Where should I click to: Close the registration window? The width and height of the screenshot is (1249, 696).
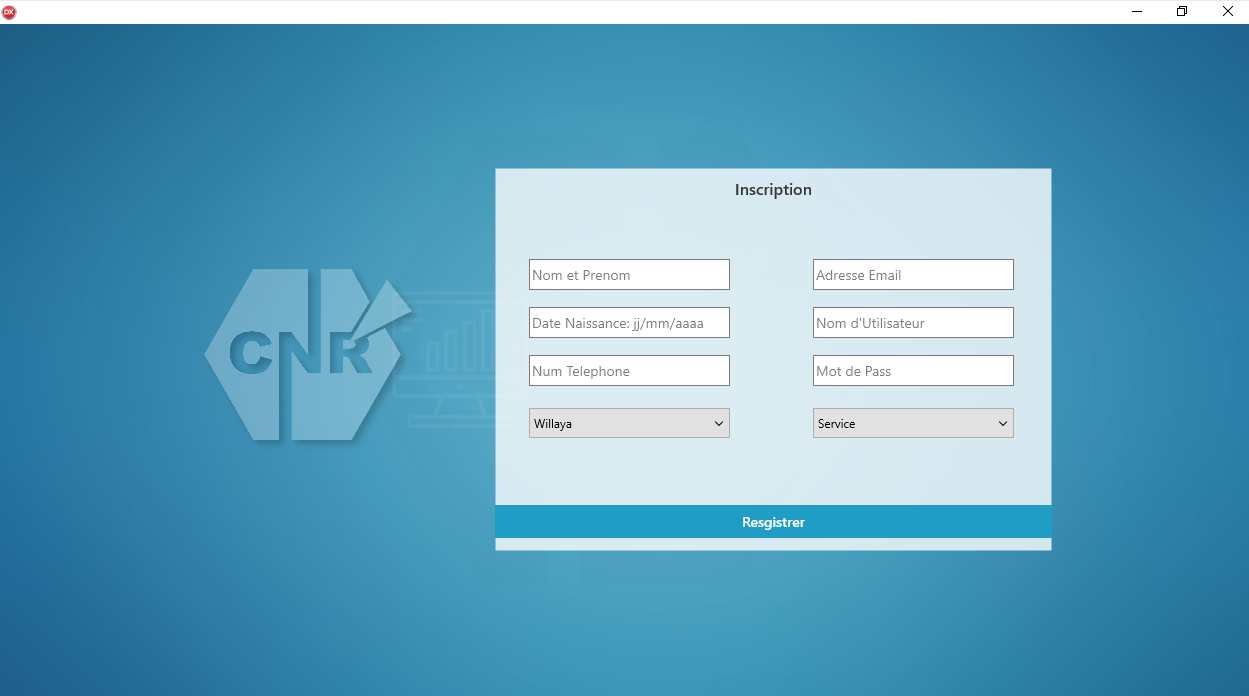point(1227,12)
